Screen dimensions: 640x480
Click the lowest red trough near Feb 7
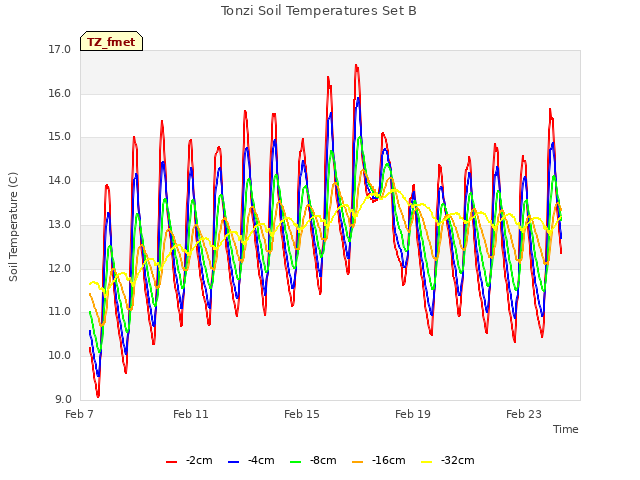click(98, 396)
